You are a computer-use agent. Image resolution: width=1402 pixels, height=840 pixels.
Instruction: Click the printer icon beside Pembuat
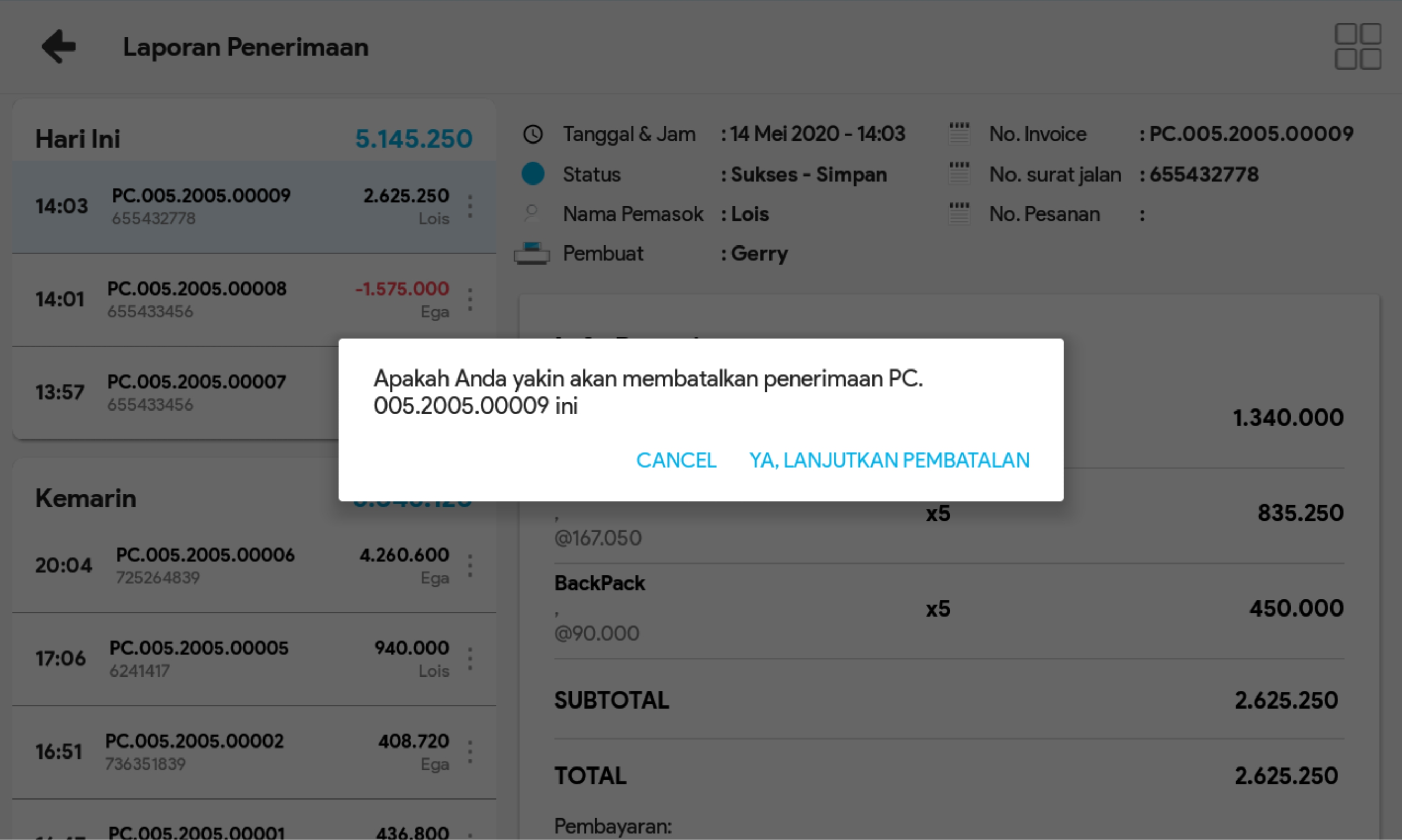(531, 253)
